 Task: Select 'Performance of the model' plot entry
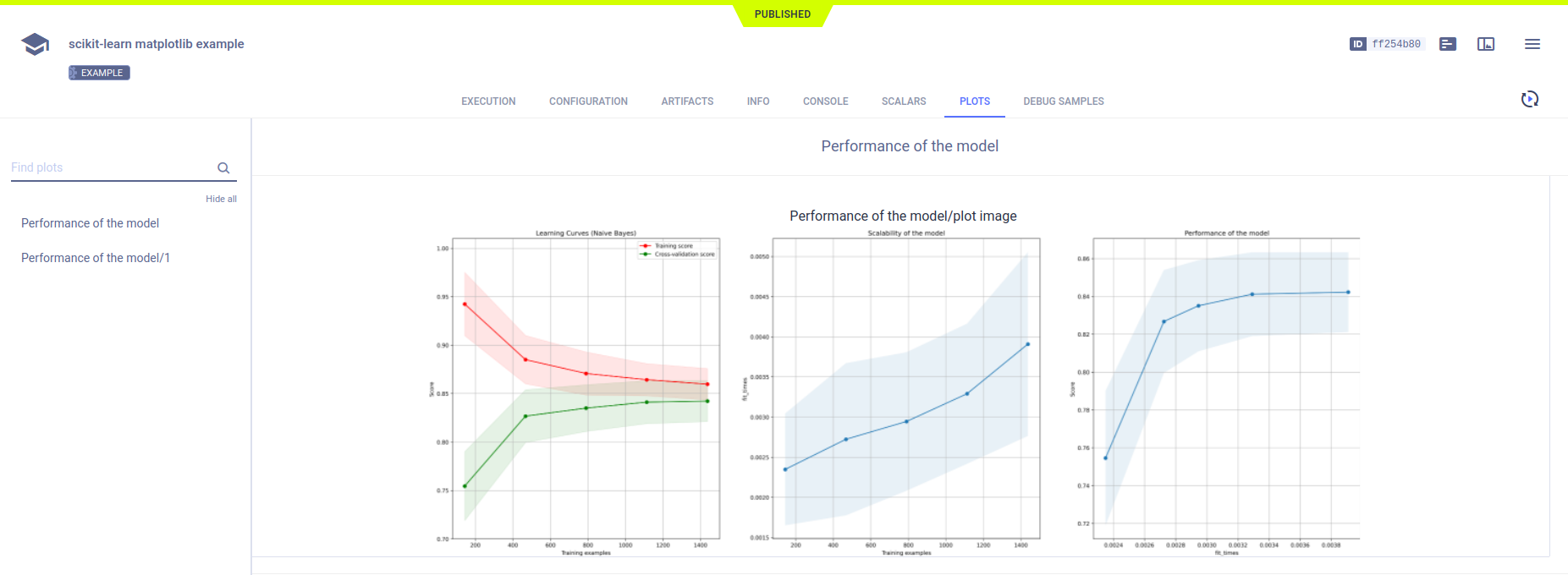[90, 223]
